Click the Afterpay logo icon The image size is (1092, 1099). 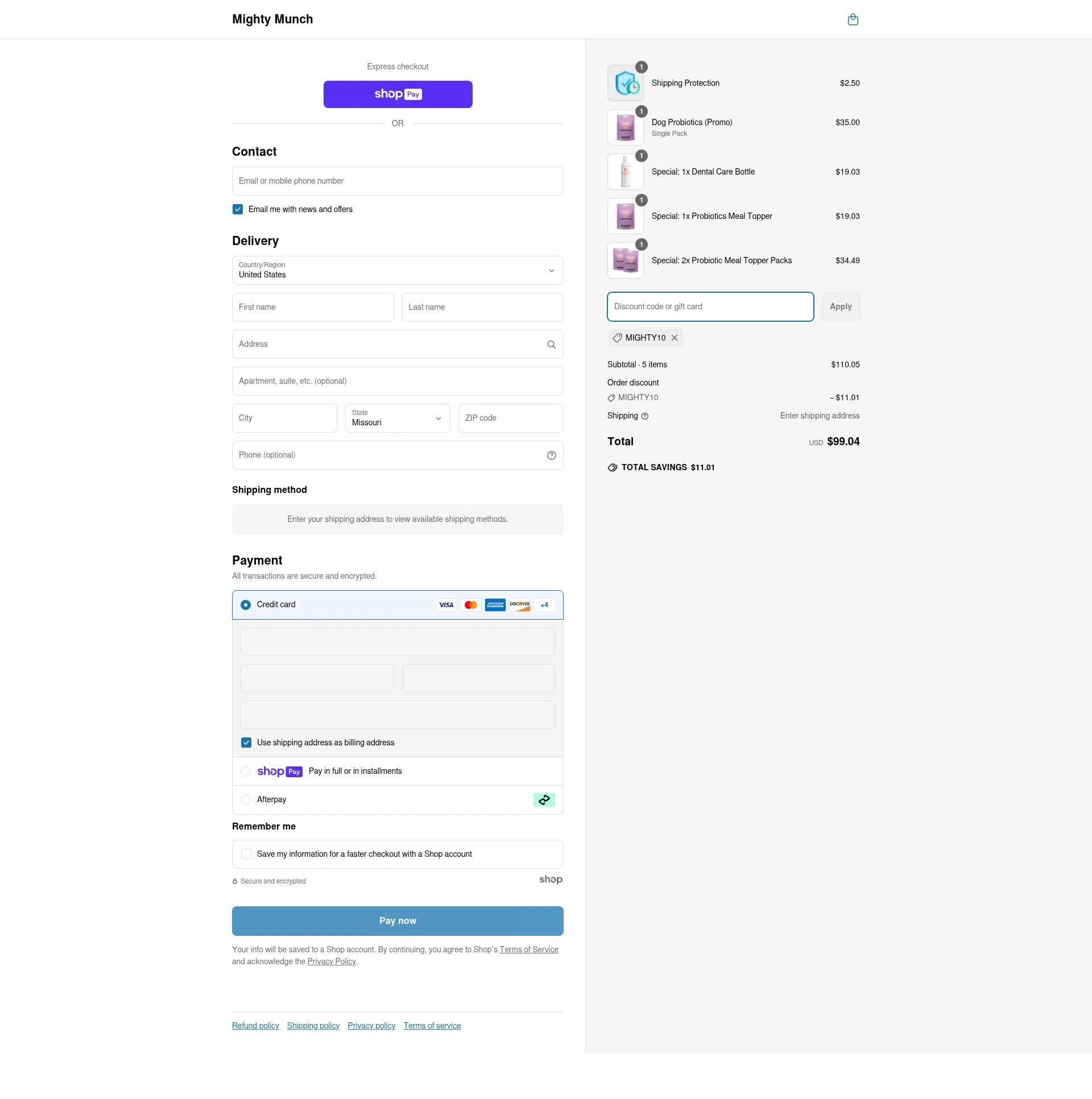[x=543, y=799]
